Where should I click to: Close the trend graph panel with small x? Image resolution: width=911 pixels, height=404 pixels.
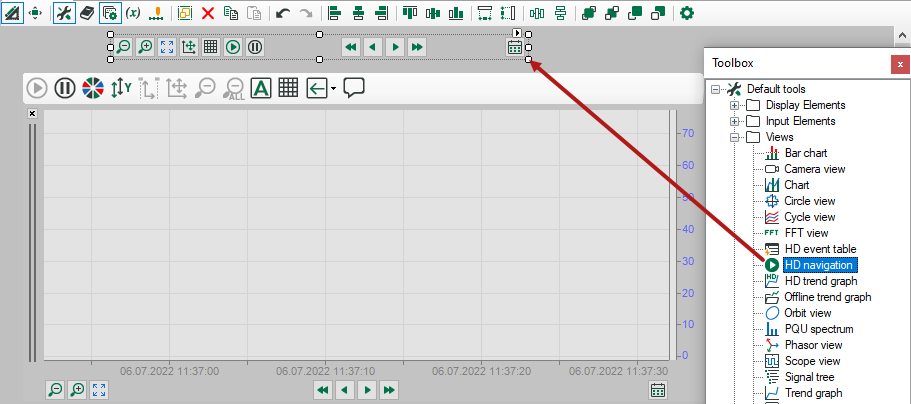click(32, 113)
